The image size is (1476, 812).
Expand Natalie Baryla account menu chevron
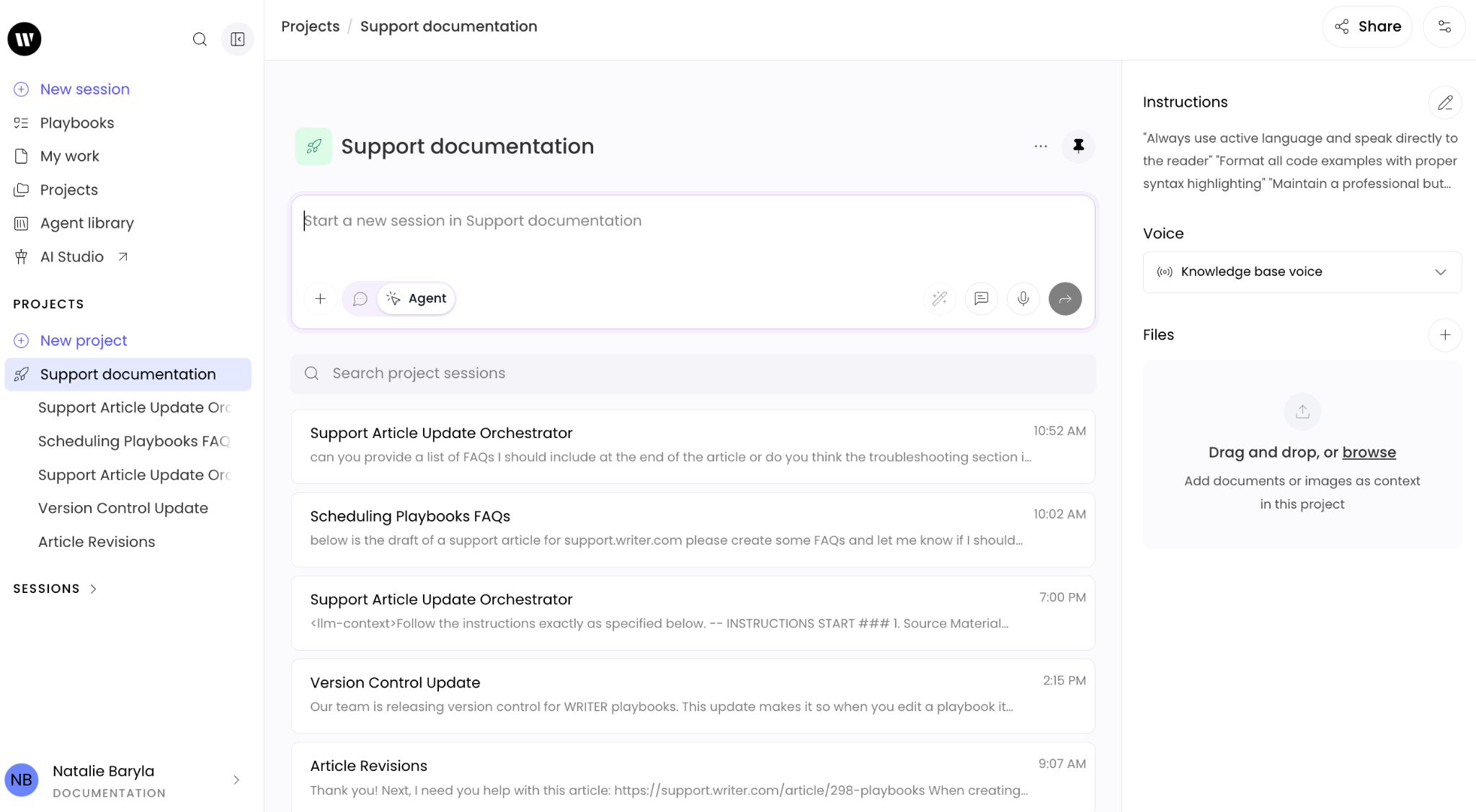[x=236, y=780]
